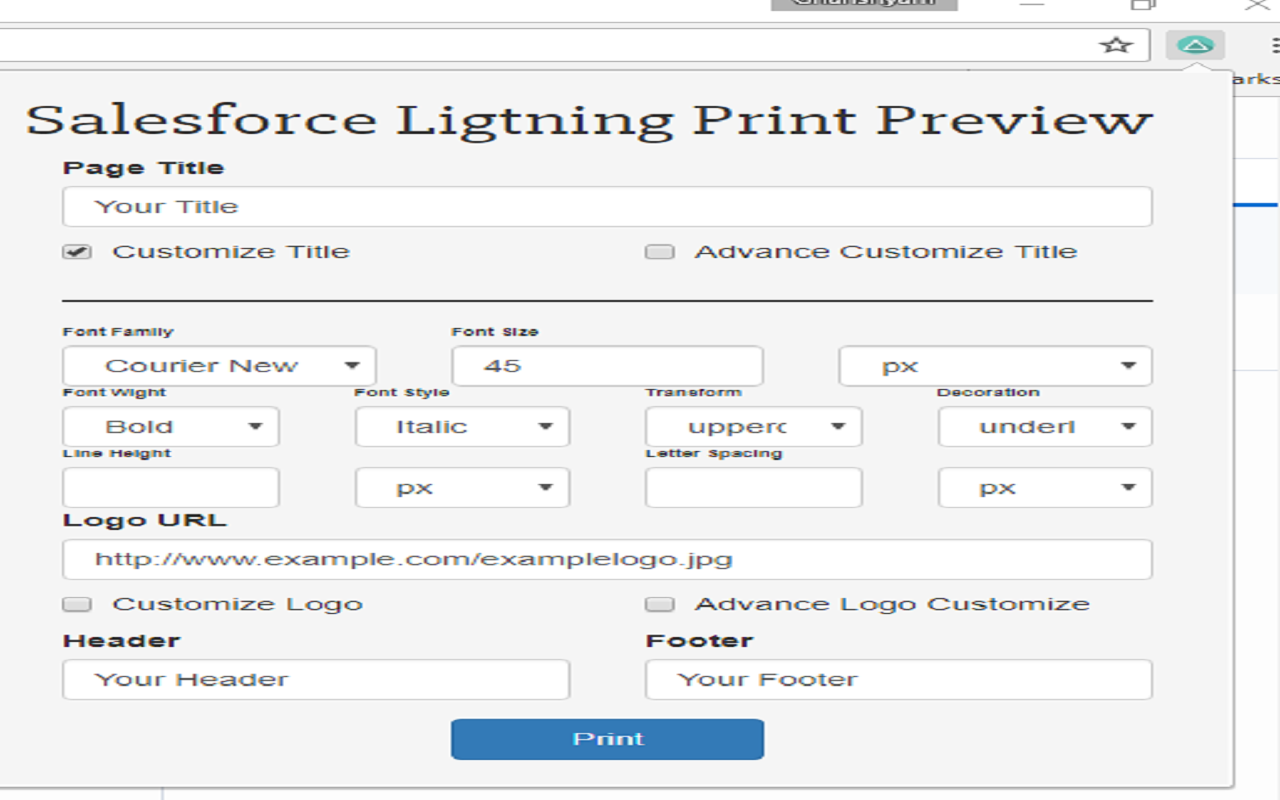Screen dimensions: 1280x800
Task: Uncheck the Customize Title checkbox
Action: (77, 252)
